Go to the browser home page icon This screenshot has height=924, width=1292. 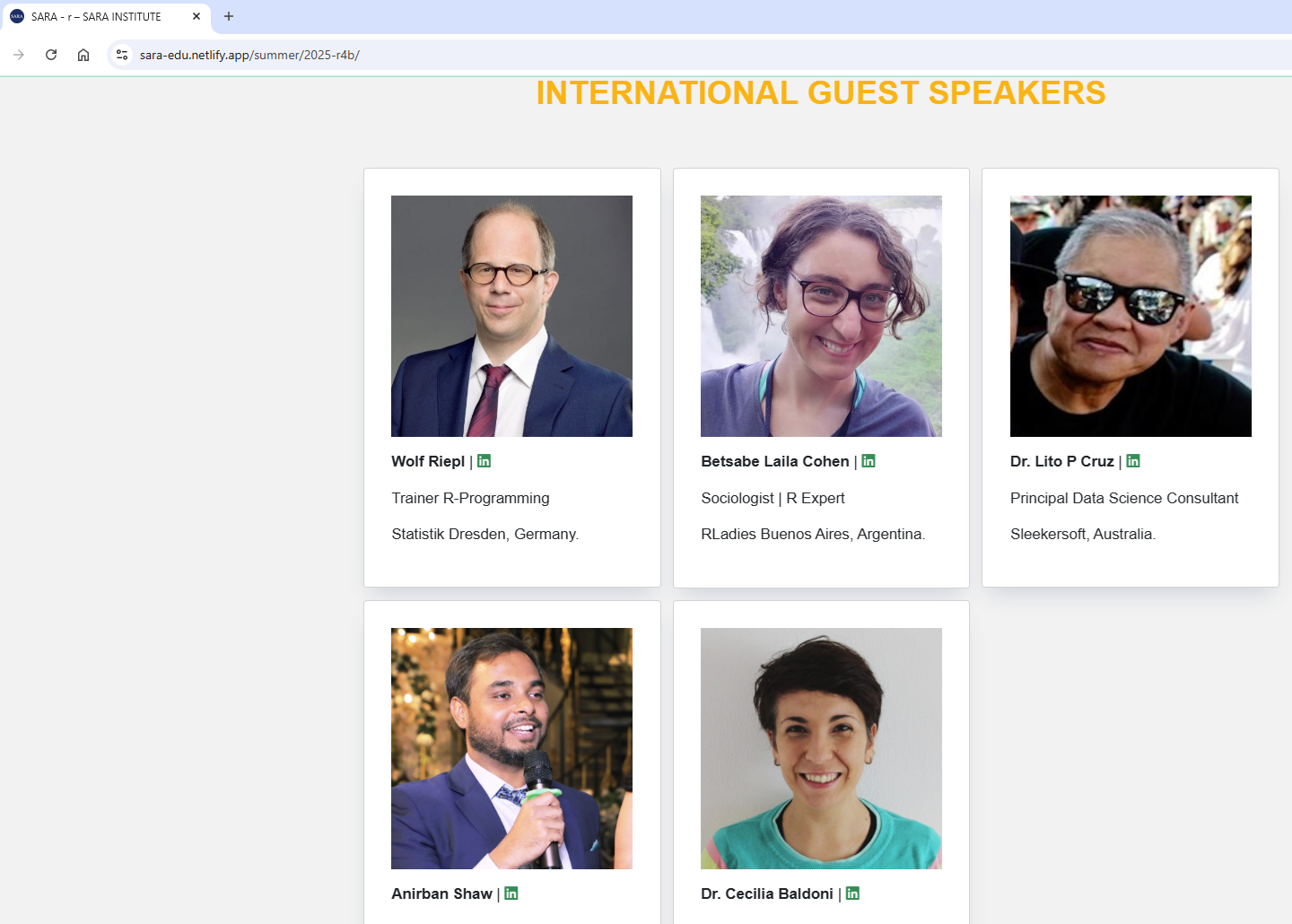click(x=83, y=55)
